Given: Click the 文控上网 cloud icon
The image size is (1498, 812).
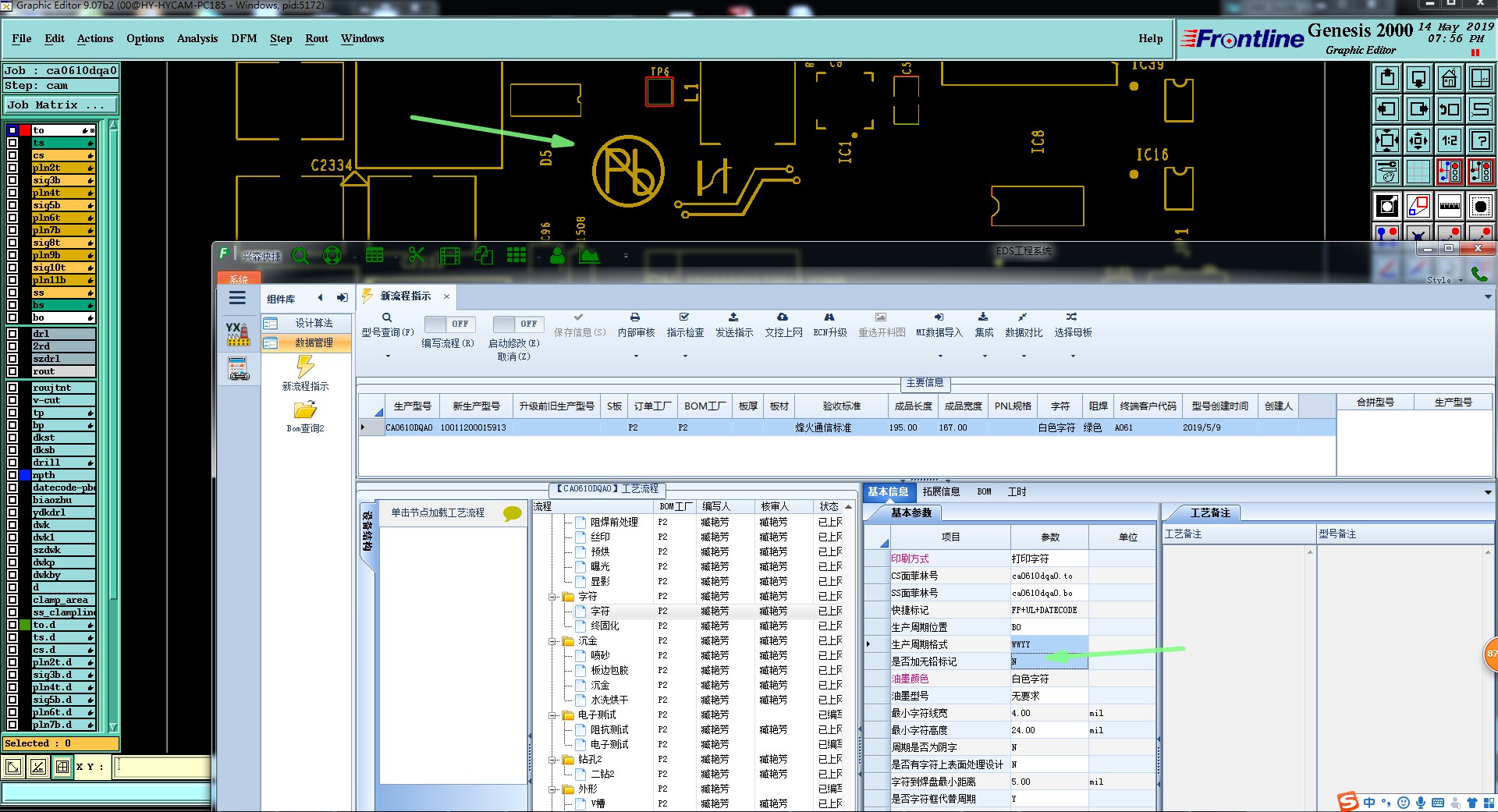Looking at the screenshot, I should tap(783, 317).
